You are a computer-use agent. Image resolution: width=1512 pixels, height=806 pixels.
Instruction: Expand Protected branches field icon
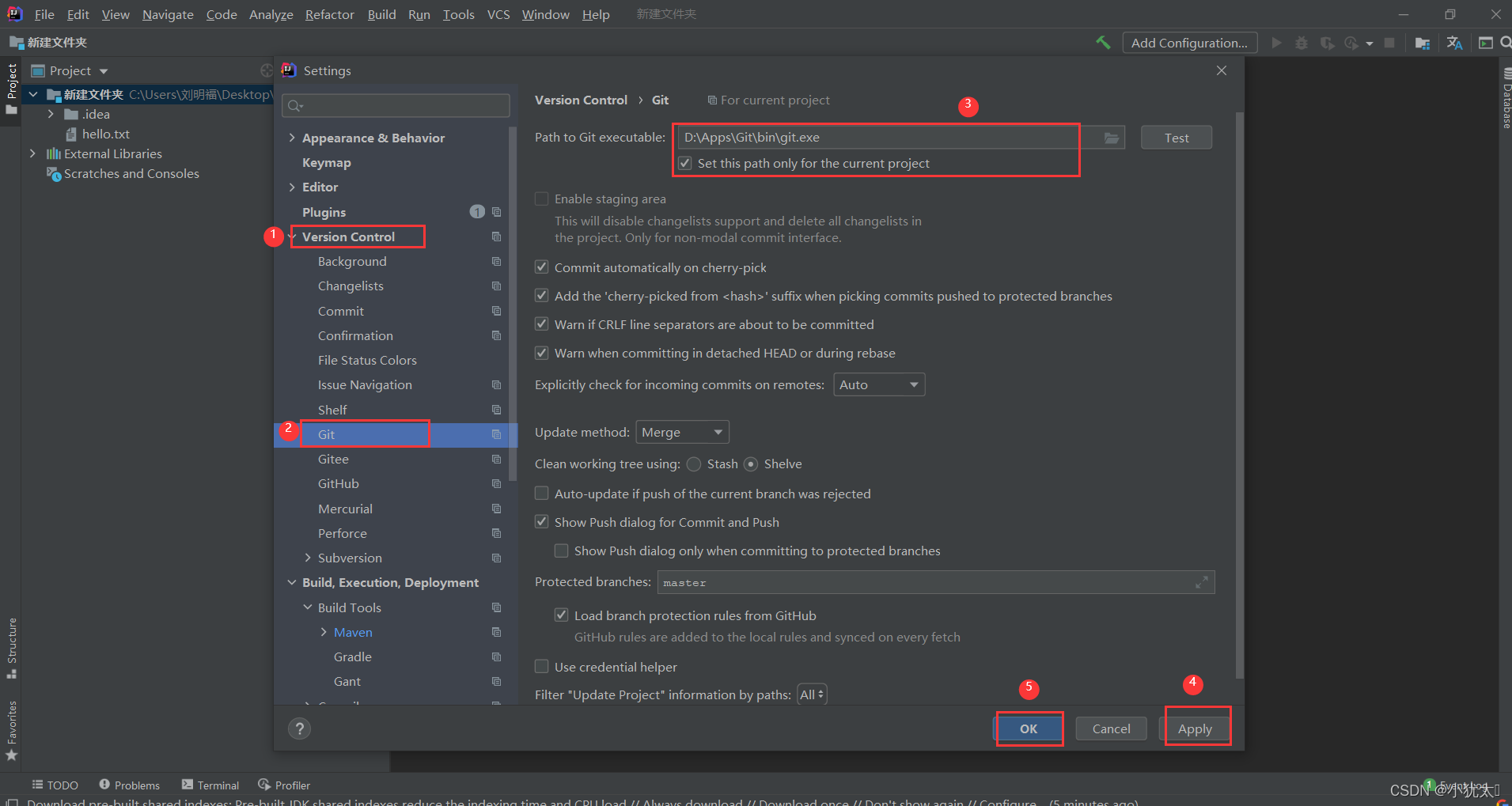pos(1201,582)
